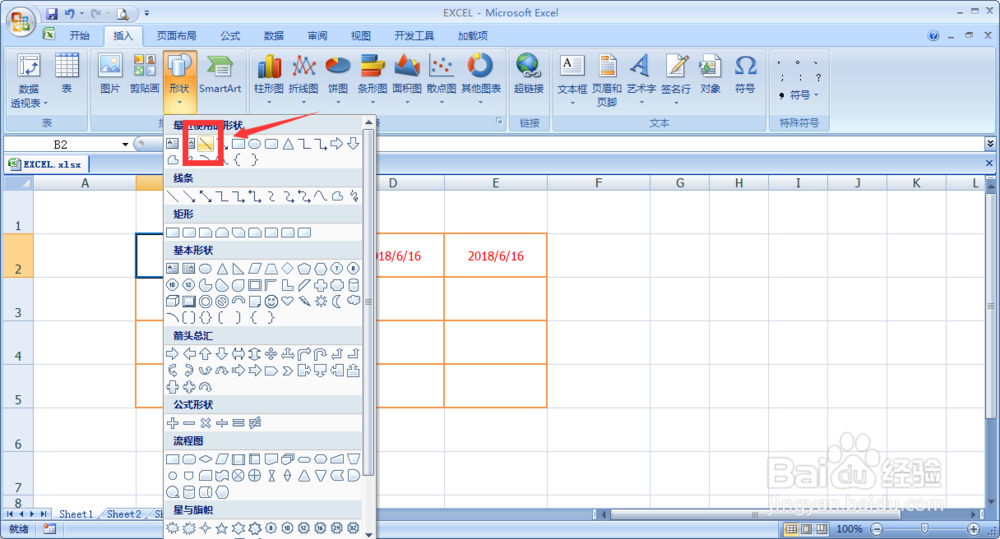This screenshot has width=1000, height=539.
Task: Open the 页面布局 Page Layout tab
Action: click(177, 36)
